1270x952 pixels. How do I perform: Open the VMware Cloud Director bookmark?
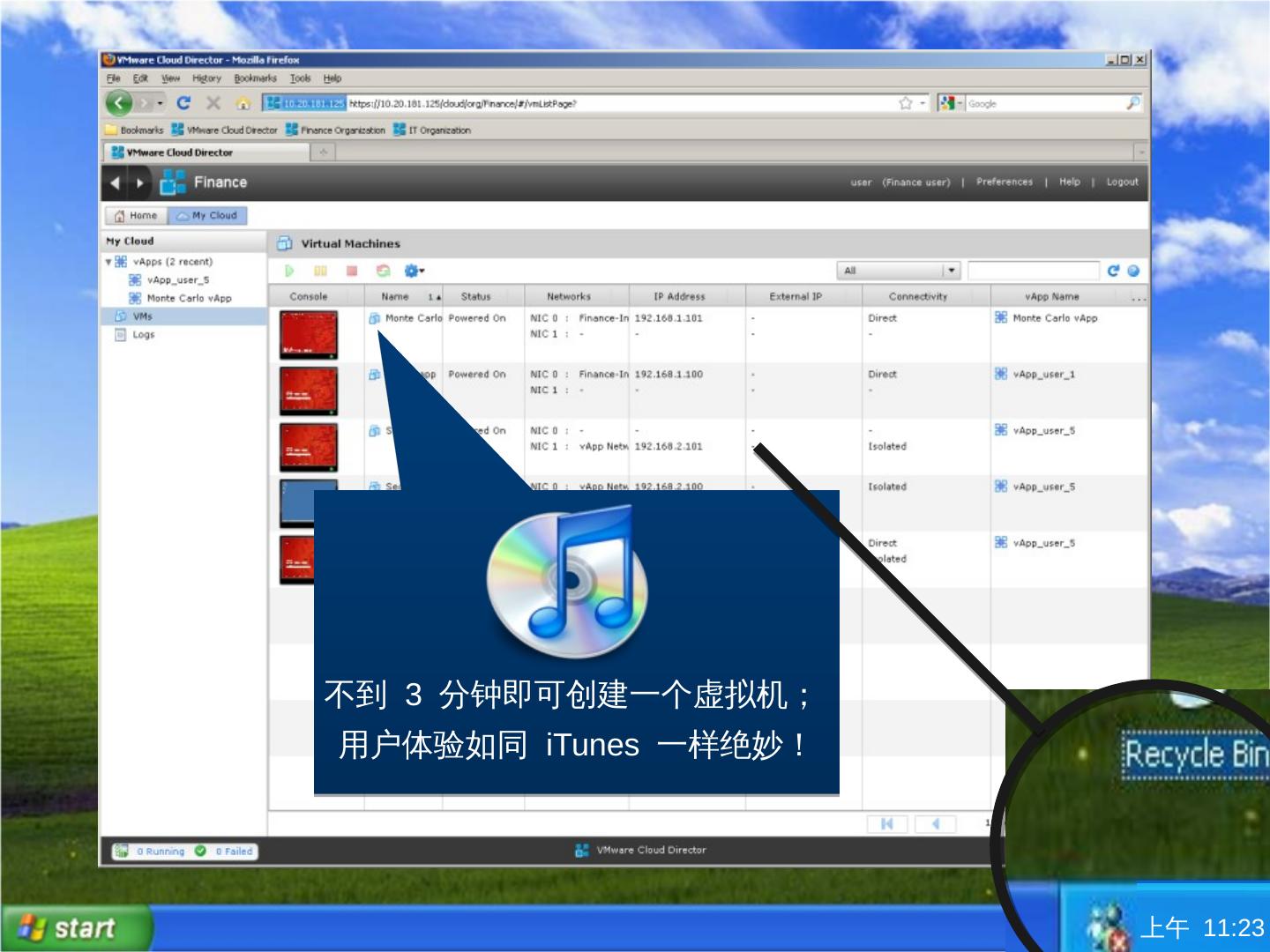(225, 130)
